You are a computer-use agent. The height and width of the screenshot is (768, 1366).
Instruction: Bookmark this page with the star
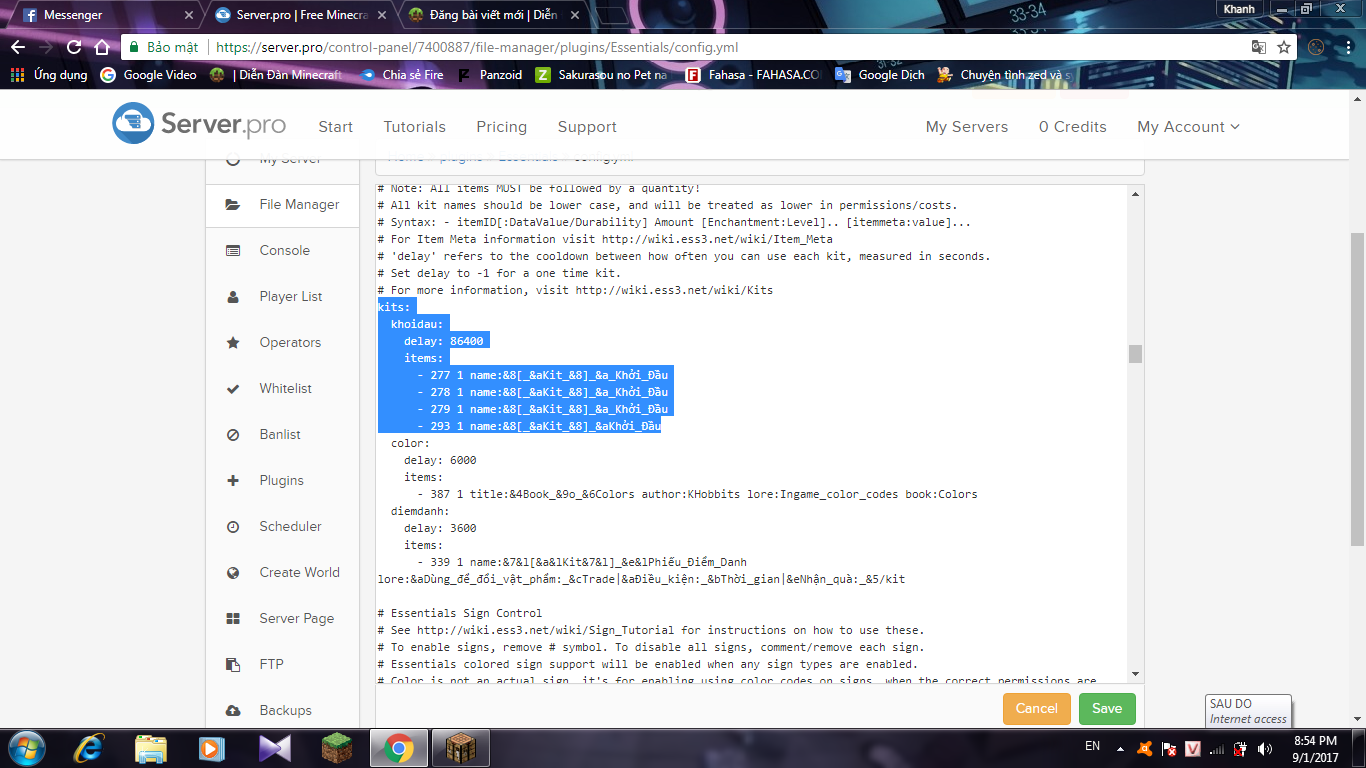coord(1284,47)
